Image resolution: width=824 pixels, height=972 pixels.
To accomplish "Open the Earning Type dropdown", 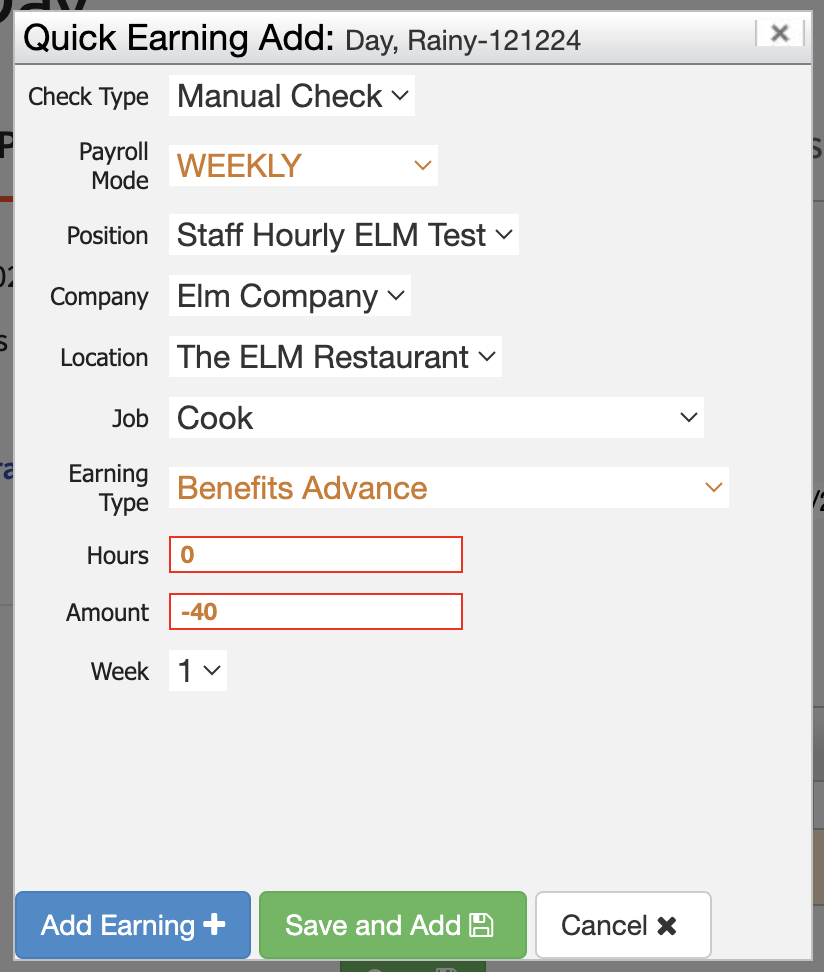I will coord(447,488).
